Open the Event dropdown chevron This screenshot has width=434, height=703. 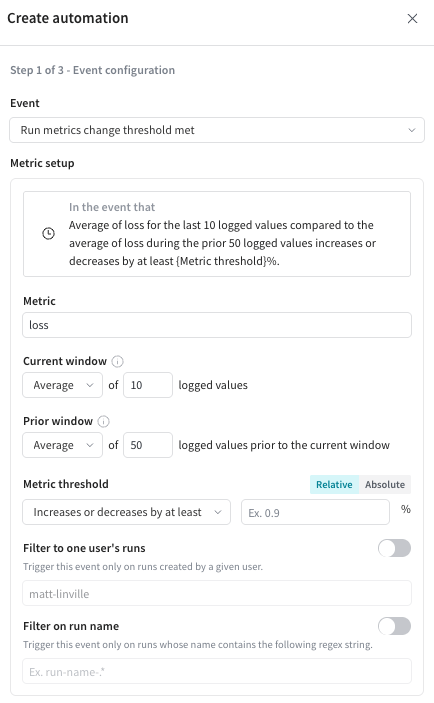coord(412,130)
